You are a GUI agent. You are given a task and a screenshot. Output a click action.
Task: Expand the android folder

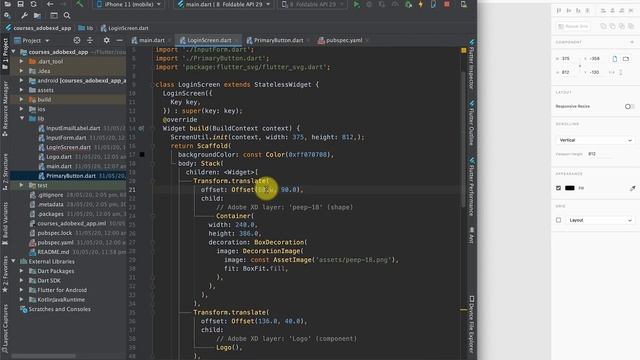click(x=22, y=80)
